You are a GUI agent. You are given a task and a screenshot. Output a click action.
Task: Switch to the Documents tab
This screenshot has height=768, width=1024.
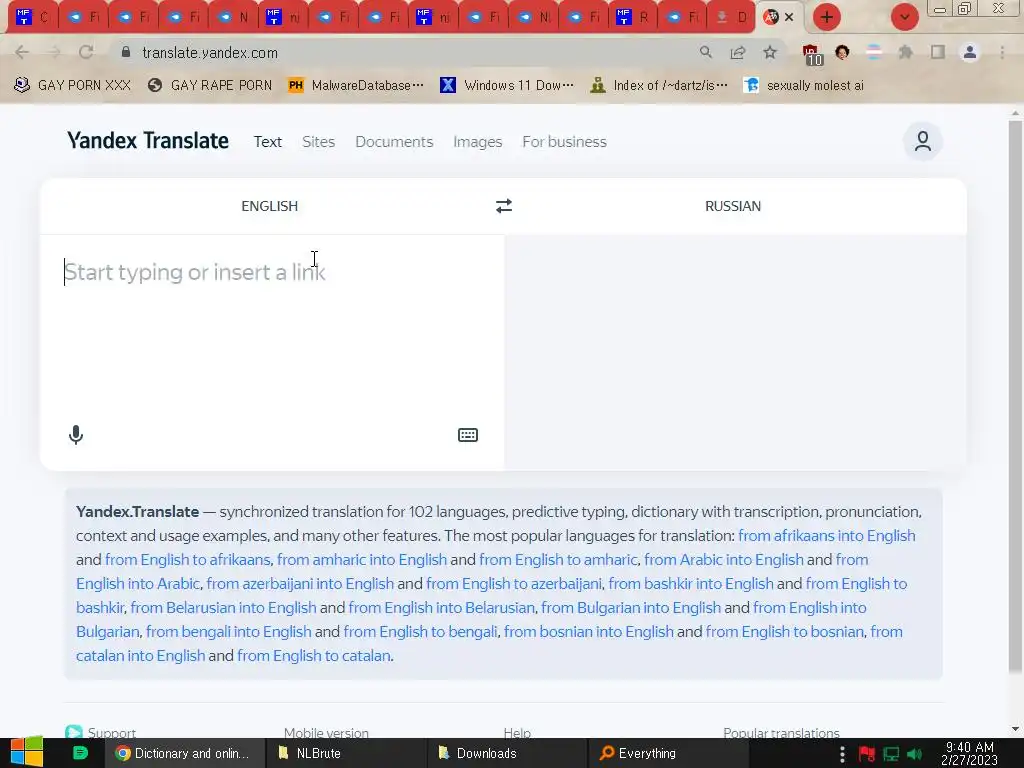point(394,142)
